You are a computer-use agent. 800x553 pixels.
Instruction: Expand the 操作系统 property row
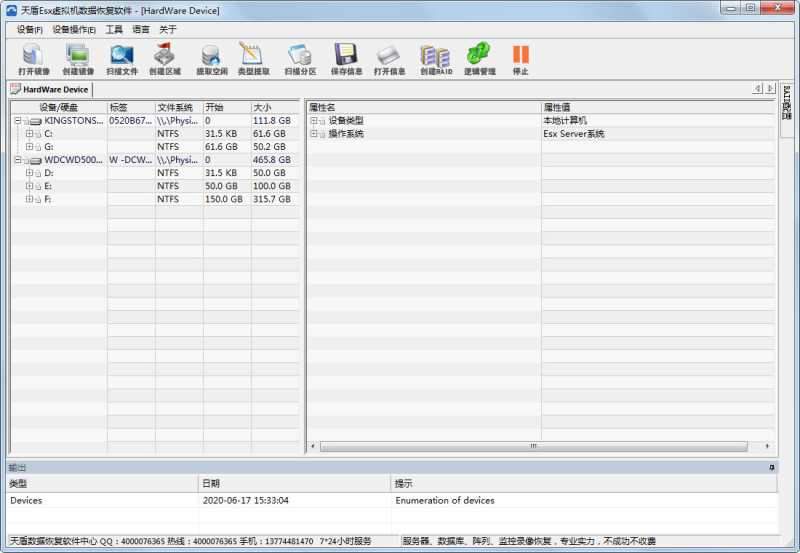(314, 134)
